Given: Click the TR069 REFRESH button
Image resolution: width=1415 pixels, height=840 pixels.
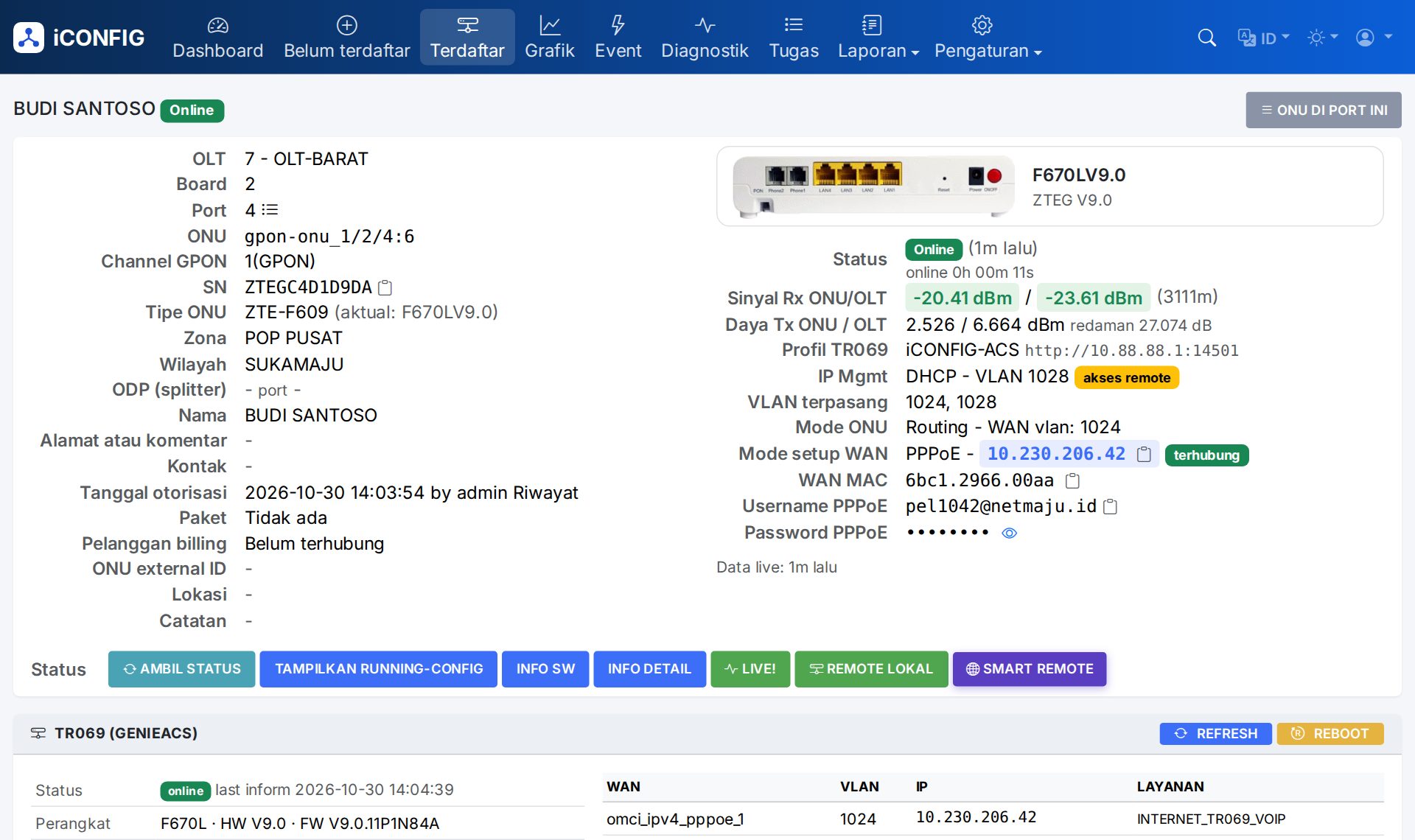Looking at the screenshot, I should 1215,734.
